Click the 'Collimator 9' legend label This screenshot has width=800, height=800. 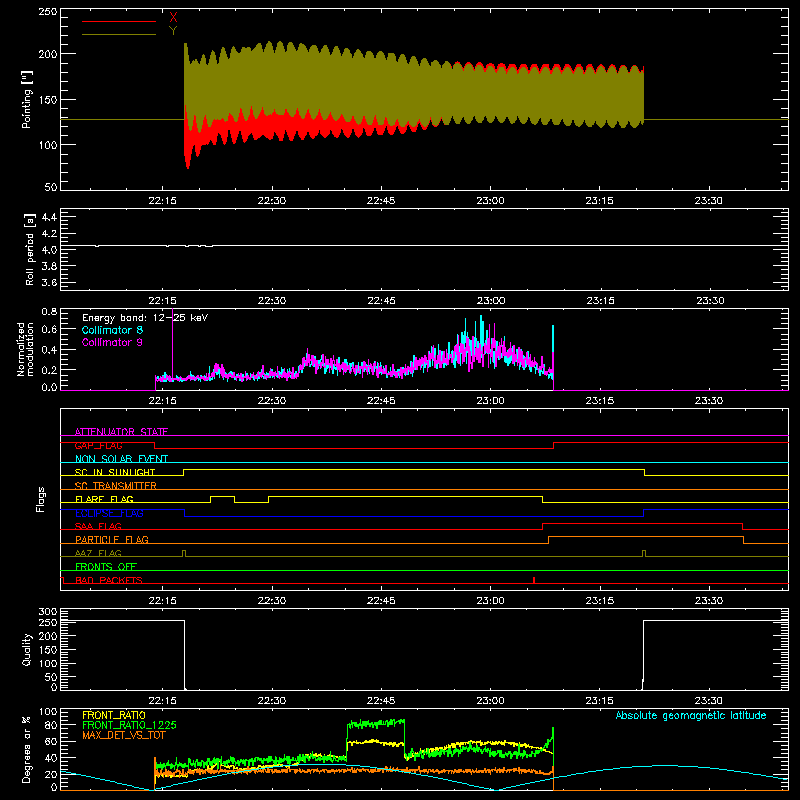coord(112,342)
